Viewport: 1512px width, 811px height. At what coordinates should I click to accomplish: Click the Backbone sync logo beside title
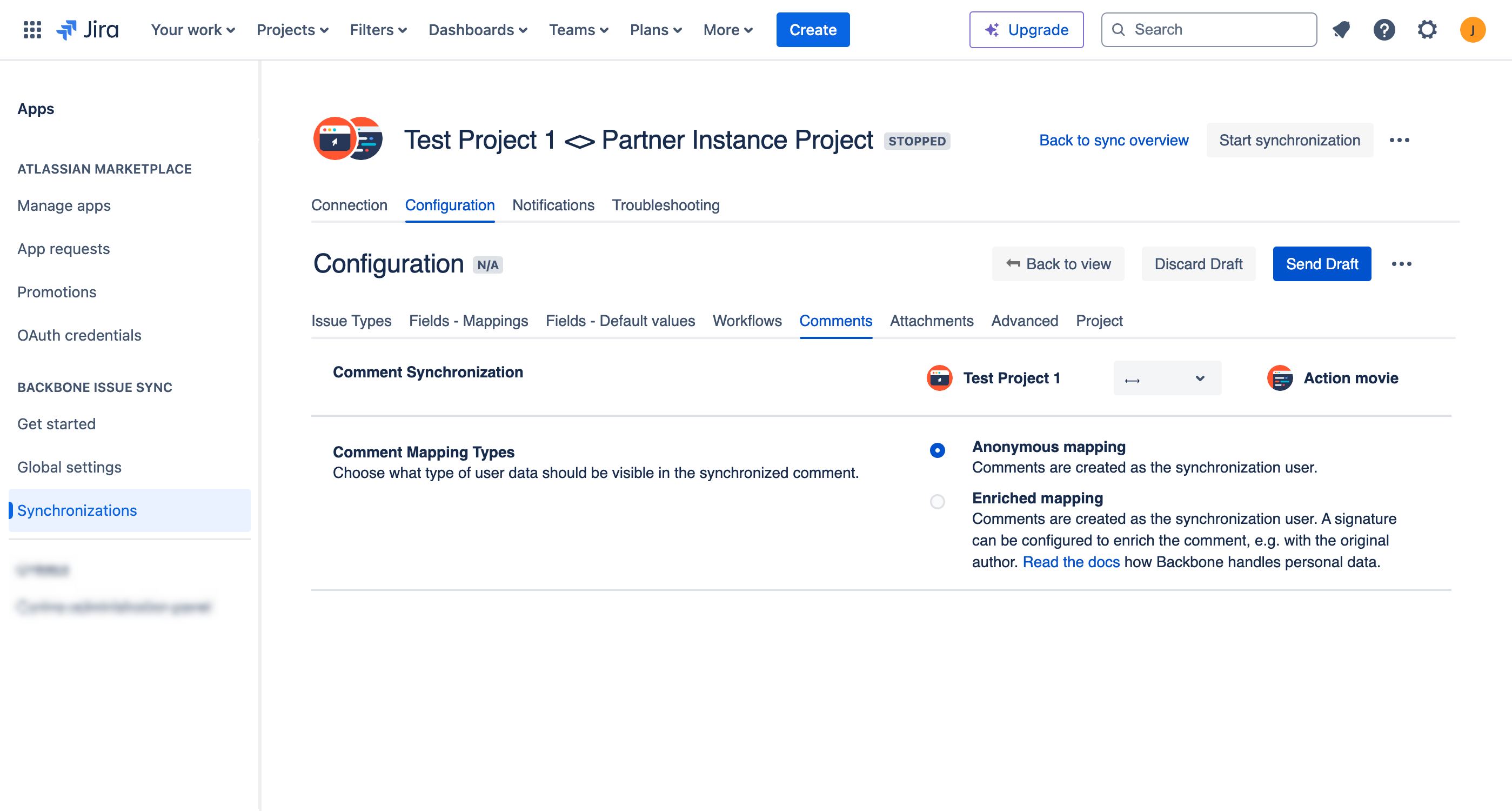click(x=347, y=139)
